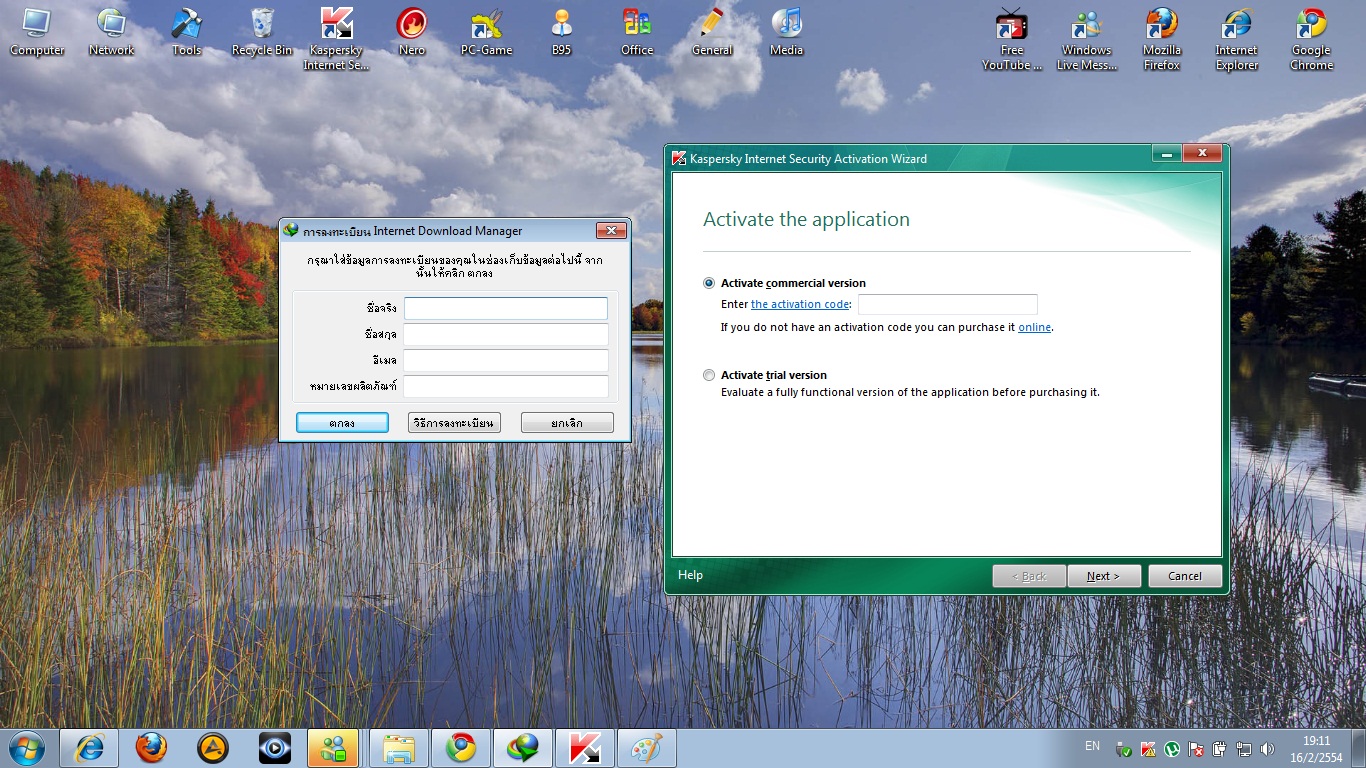1366x768 pixels.
Task: Open the Office desktop shortcut
Action: pos(637,32)
